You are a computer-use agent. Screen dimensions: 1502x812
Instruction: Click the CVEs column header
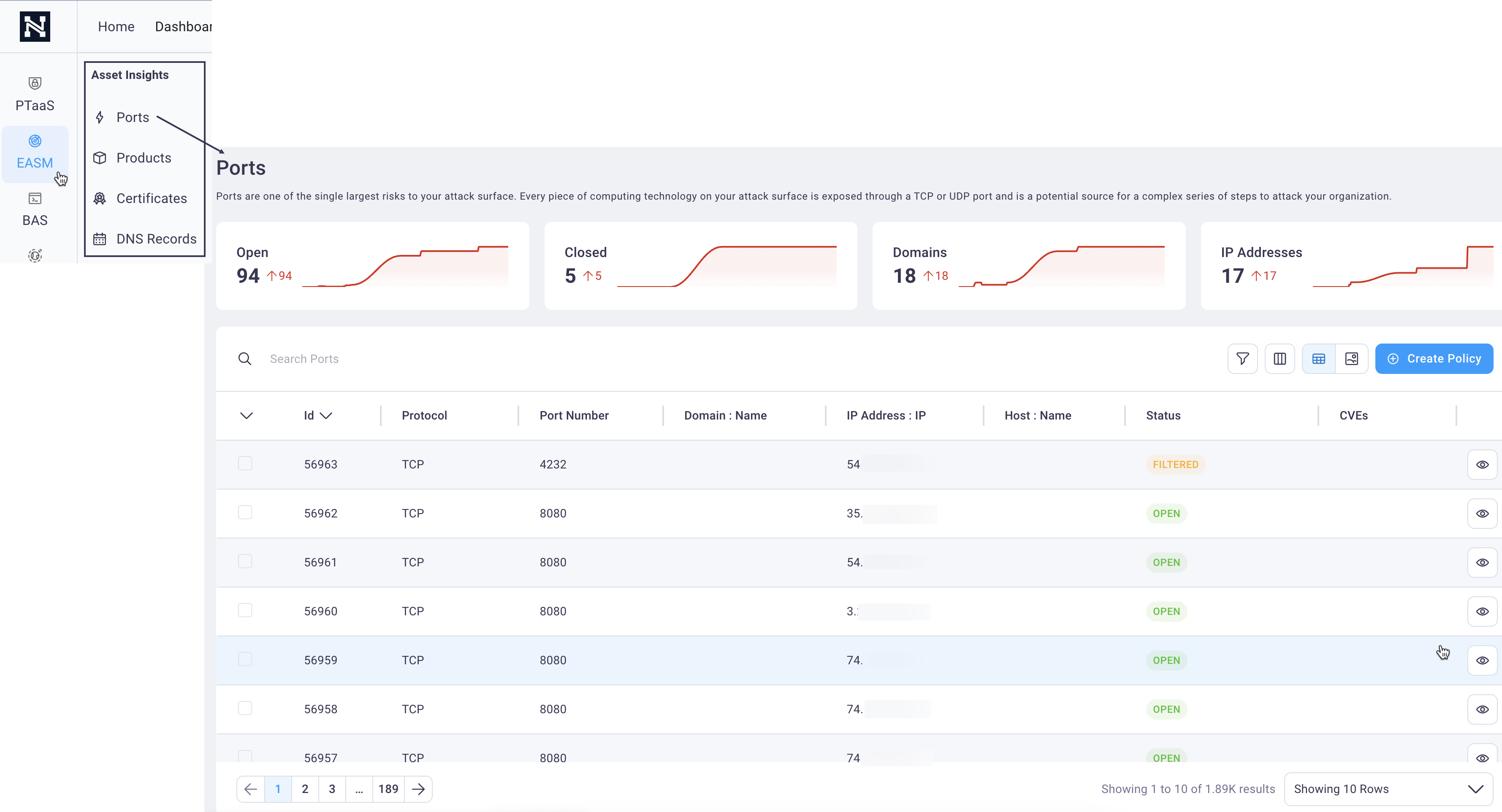click(1353, 416)
